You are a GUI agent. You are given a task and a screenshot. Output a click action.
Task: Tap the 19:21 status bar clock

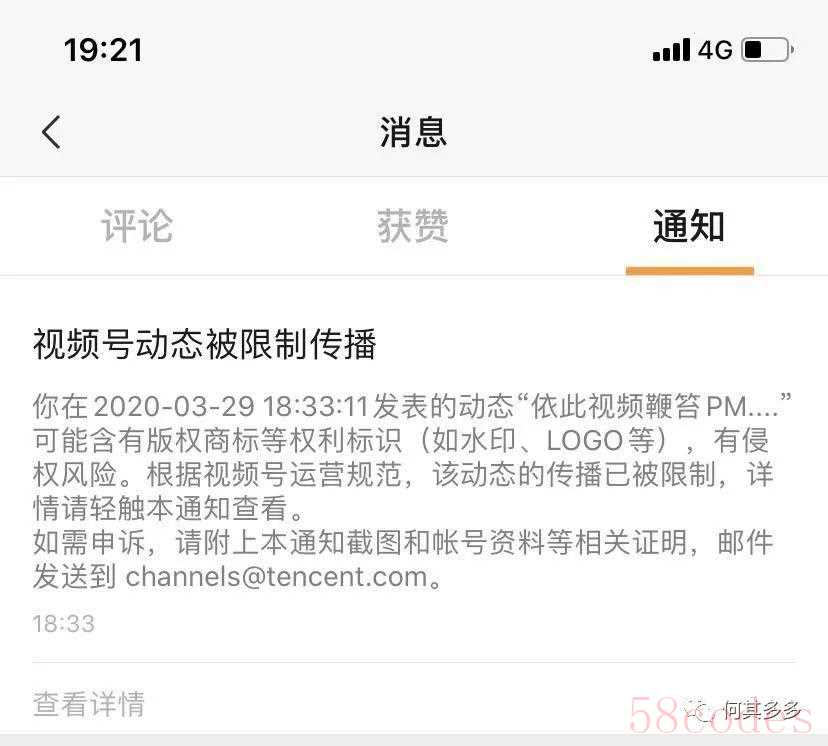[103, 50]
